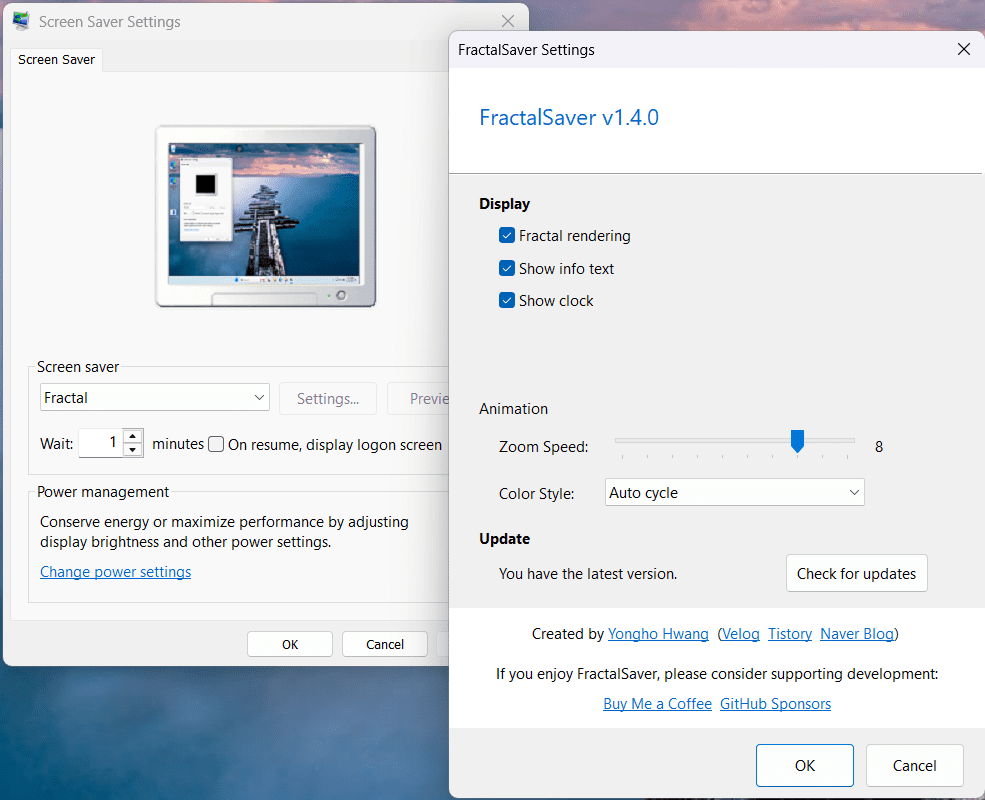Uncheck Fractal rendering checkbox
The width and height of the screenshot is (985, 800).
pos(506,235)
